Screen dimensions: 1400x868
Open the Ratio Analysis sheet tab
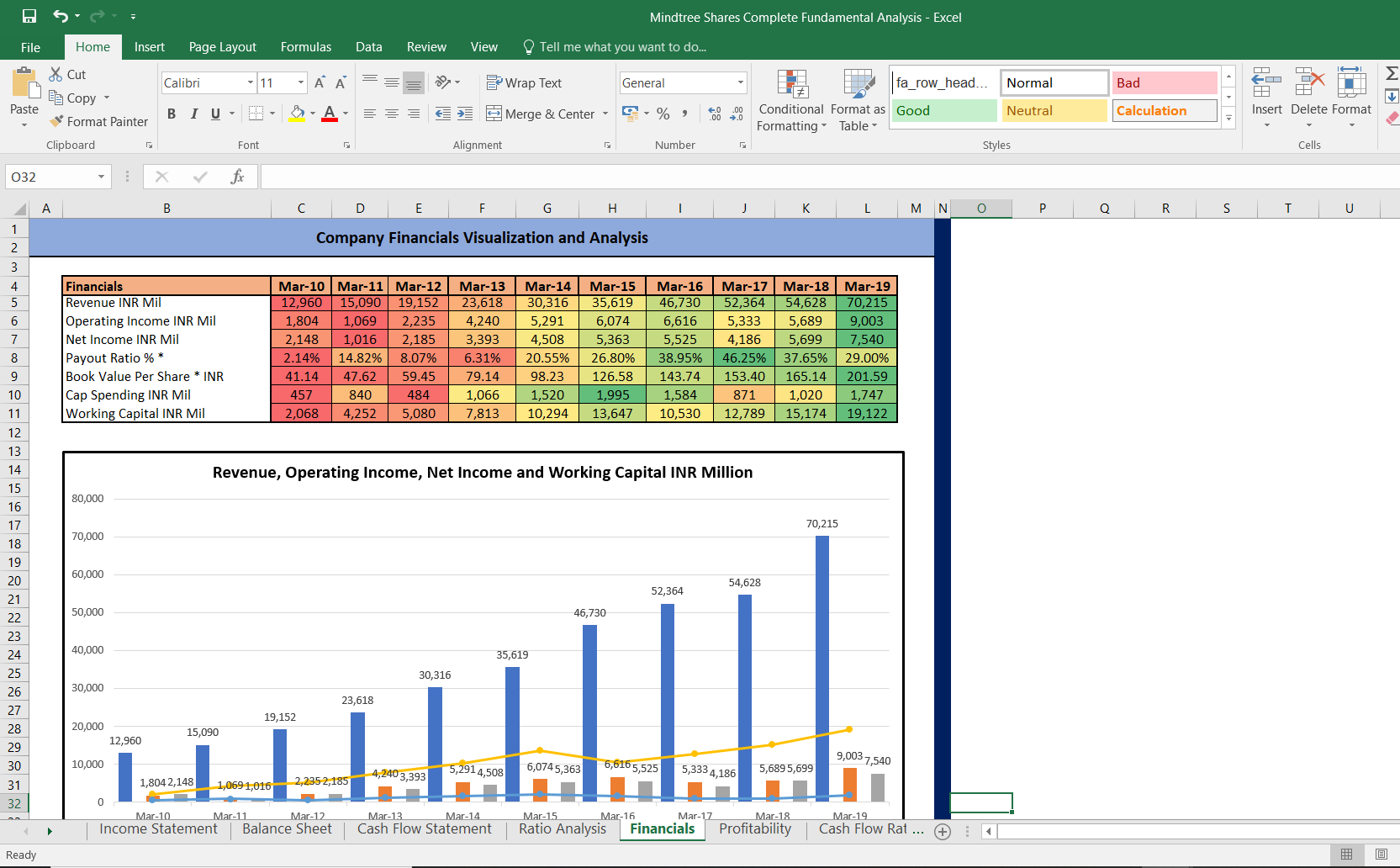click(563, 829)
